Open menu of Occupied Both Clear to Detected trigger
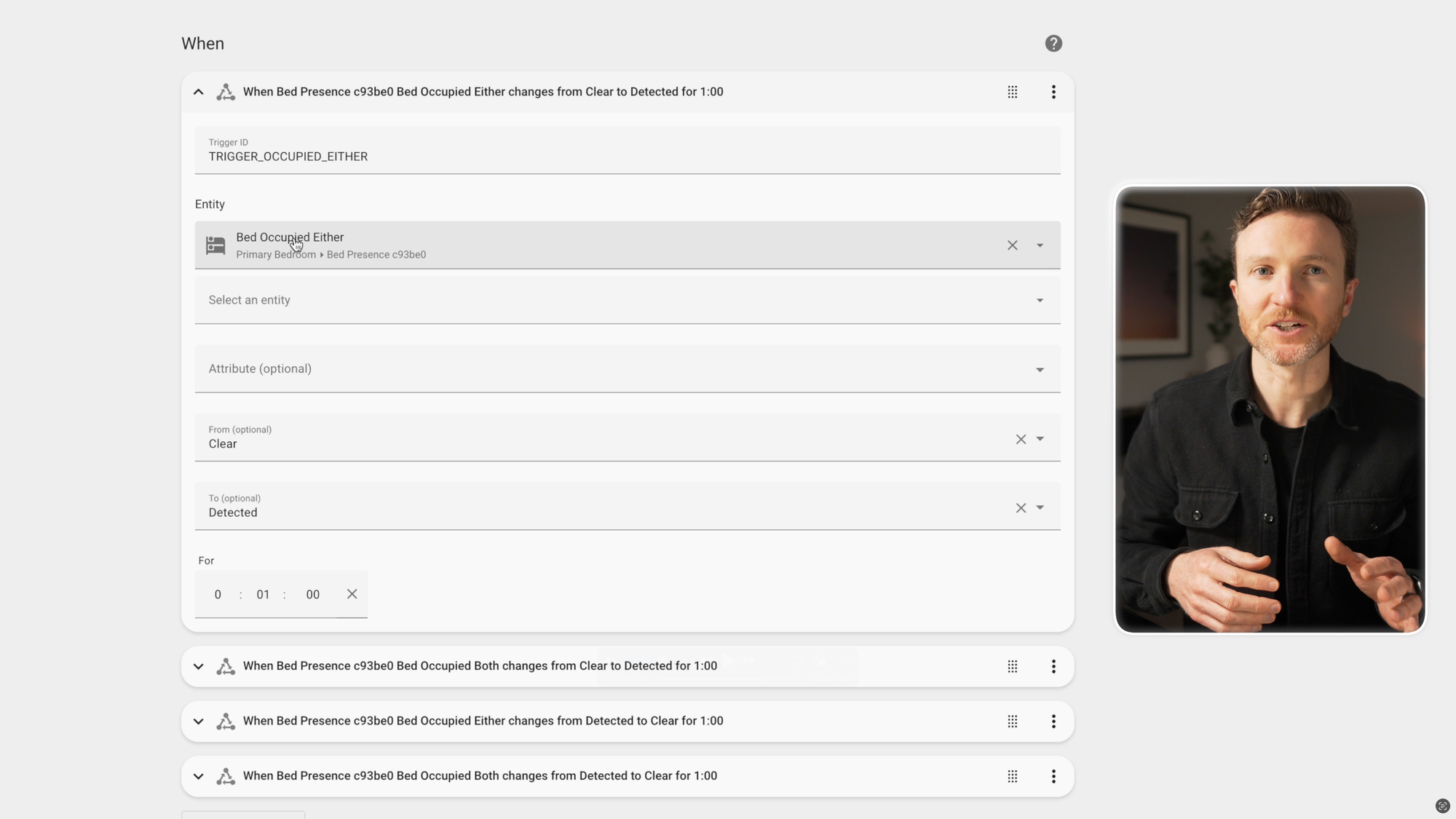 [x=1053, y=667]
